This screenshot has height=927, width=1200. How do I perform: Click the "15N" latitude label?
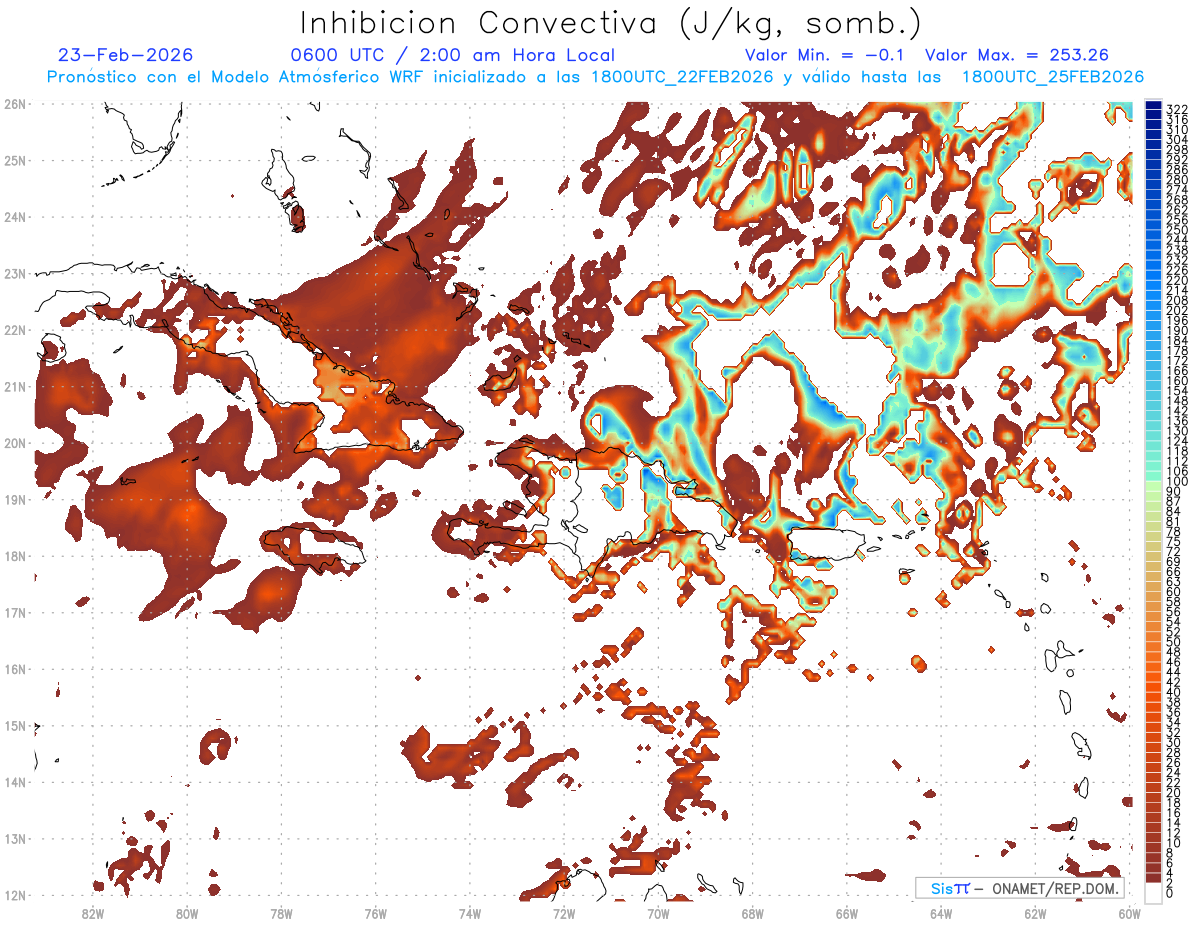pos(14,725)
